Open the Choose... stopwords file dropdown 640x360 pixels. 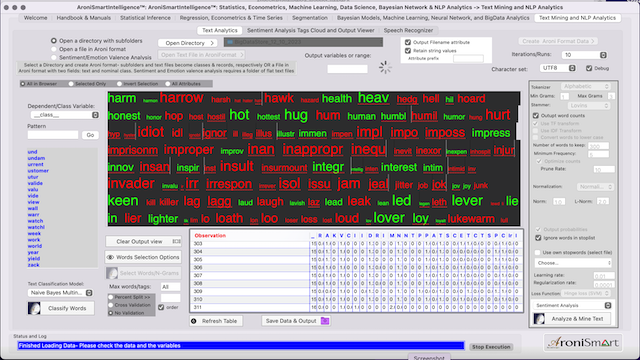(573, 263)
